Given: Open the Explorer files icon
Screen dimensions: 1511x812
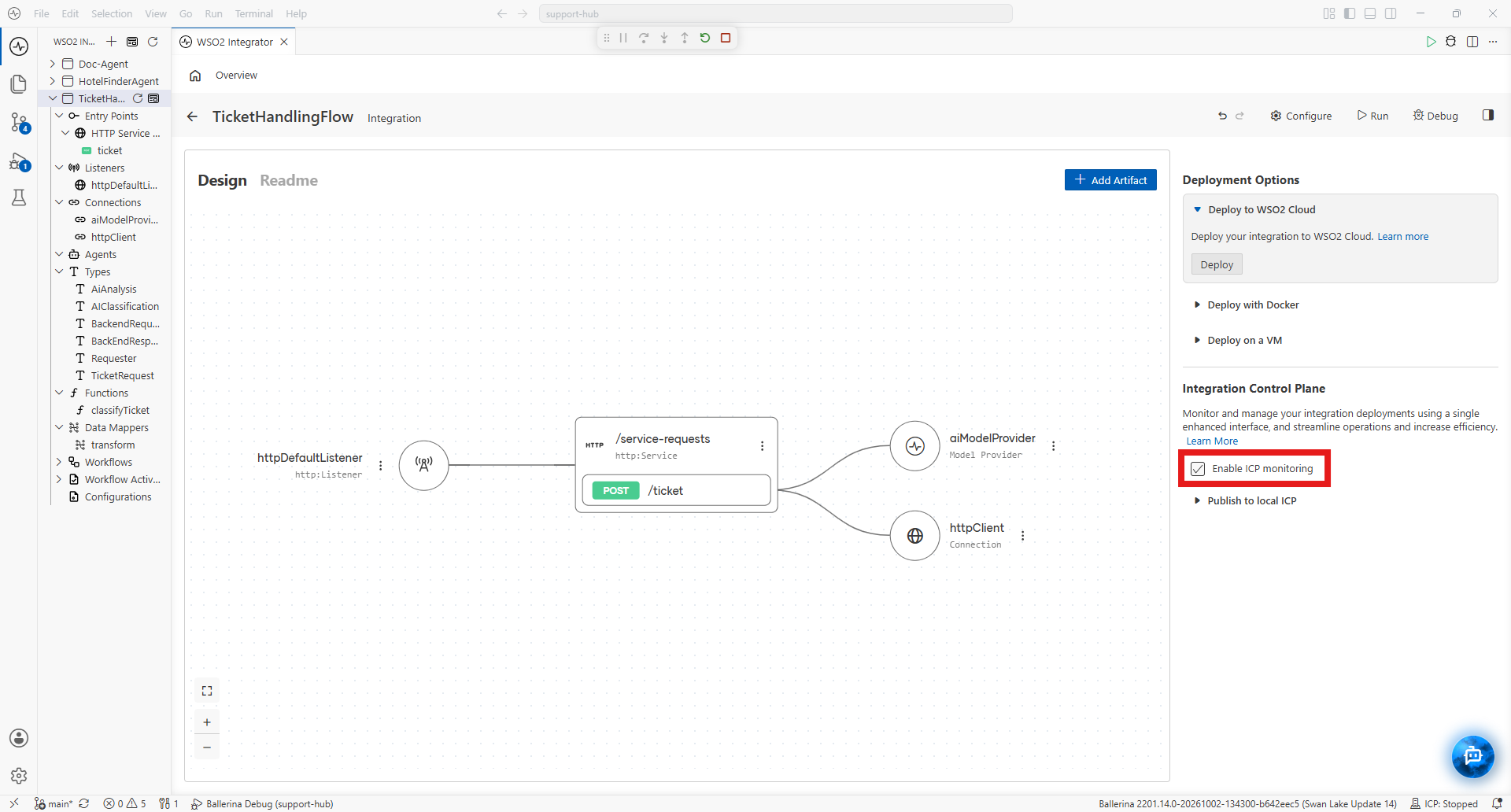Looking at the screenshot, I should point(19,84).
